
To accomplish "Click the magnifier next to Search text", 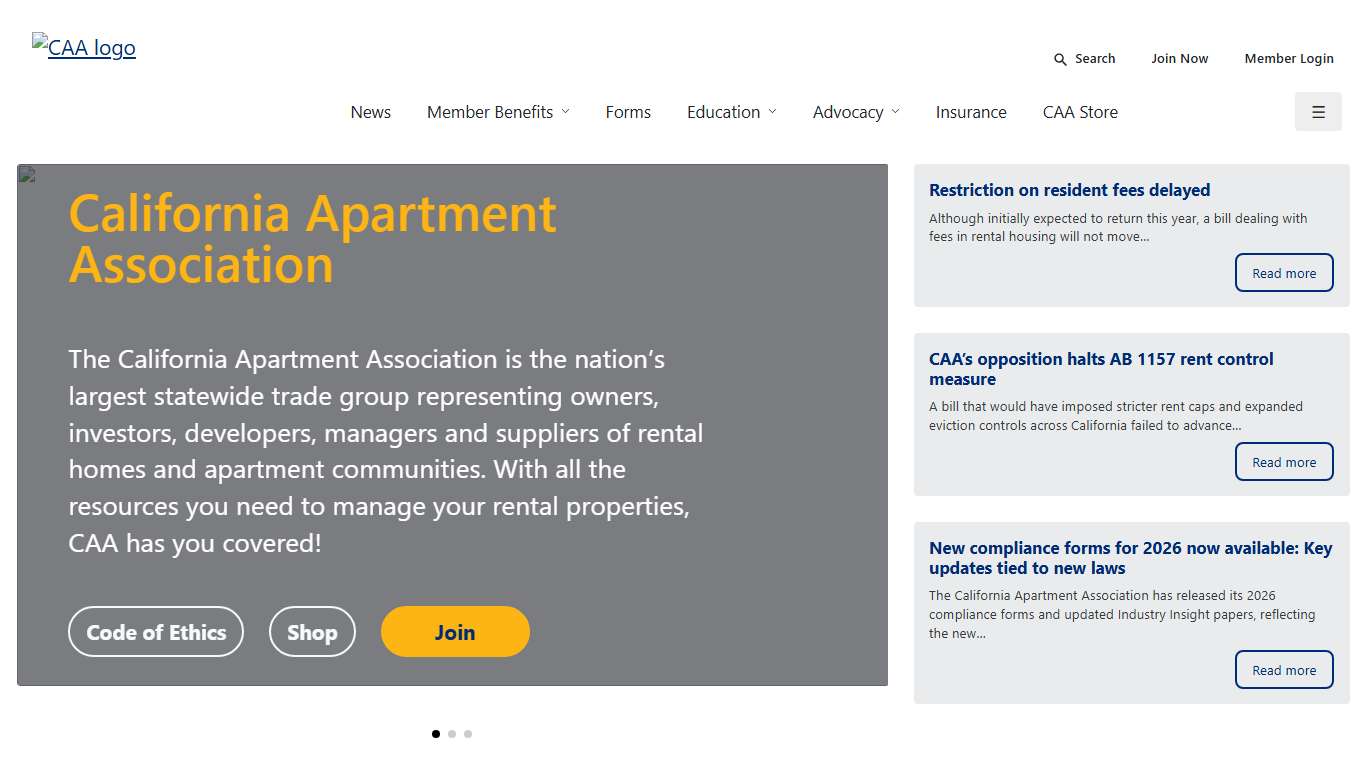I will coord(1059,59).
